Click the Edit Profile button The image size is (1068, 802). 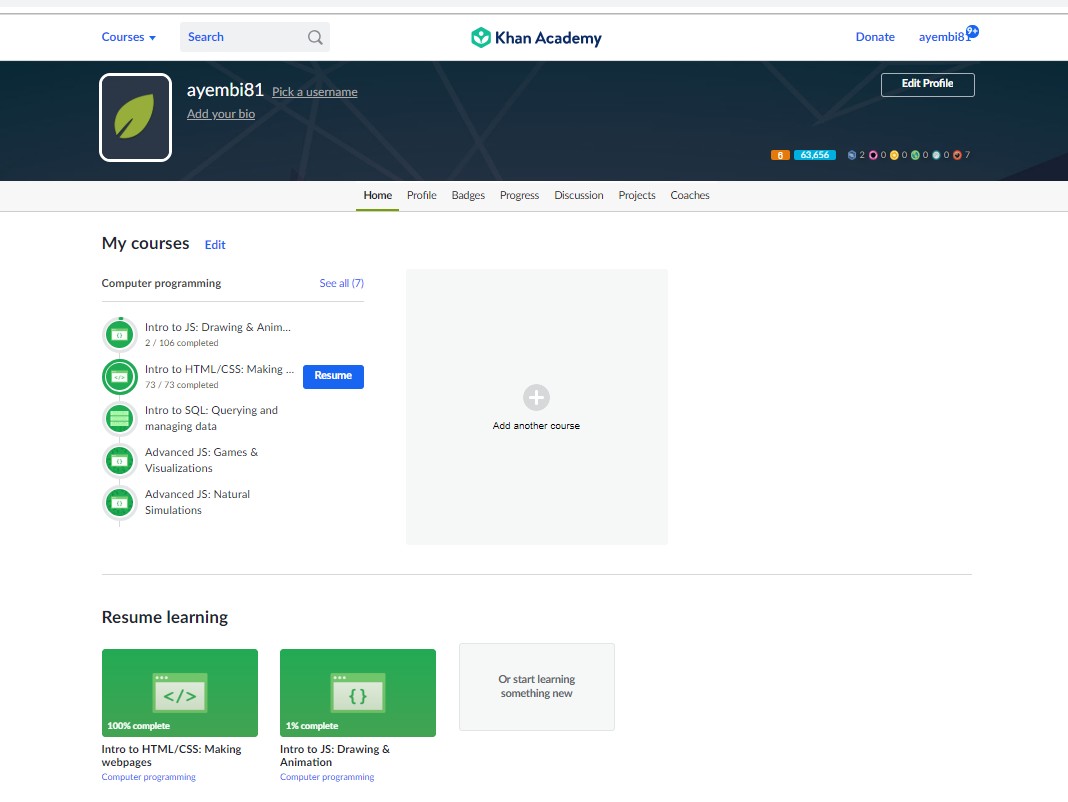927,84
